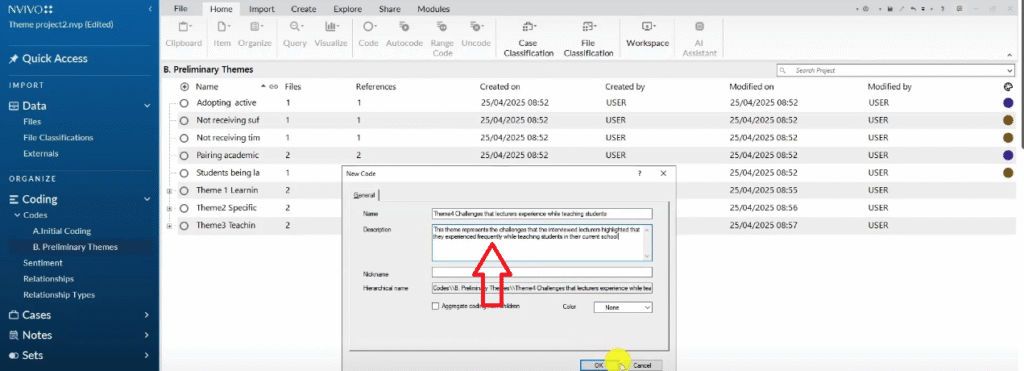Collapse the Data section chevron
This screenshot has height=371, width=1024.
[147, 106]
